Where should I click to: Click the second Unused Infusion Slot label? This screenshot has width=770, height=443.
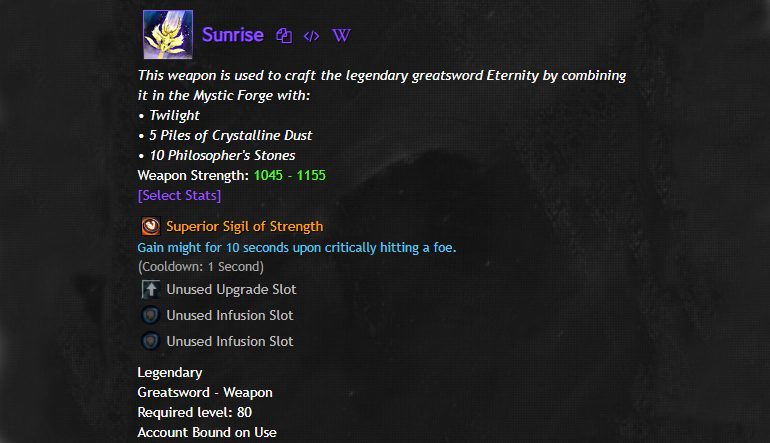pos(230,341)
